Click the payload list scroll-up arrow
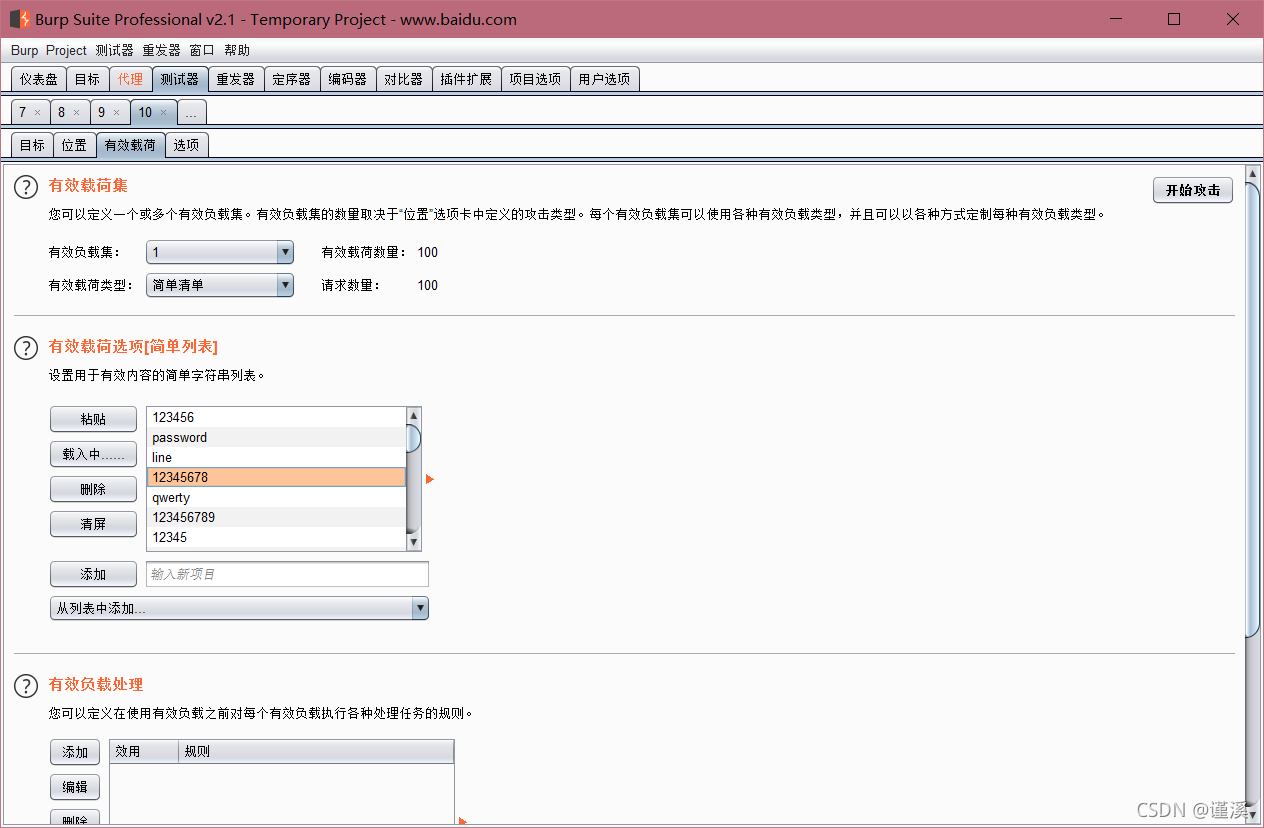Screen dimensions: 1264x828 tap(414, 415)
